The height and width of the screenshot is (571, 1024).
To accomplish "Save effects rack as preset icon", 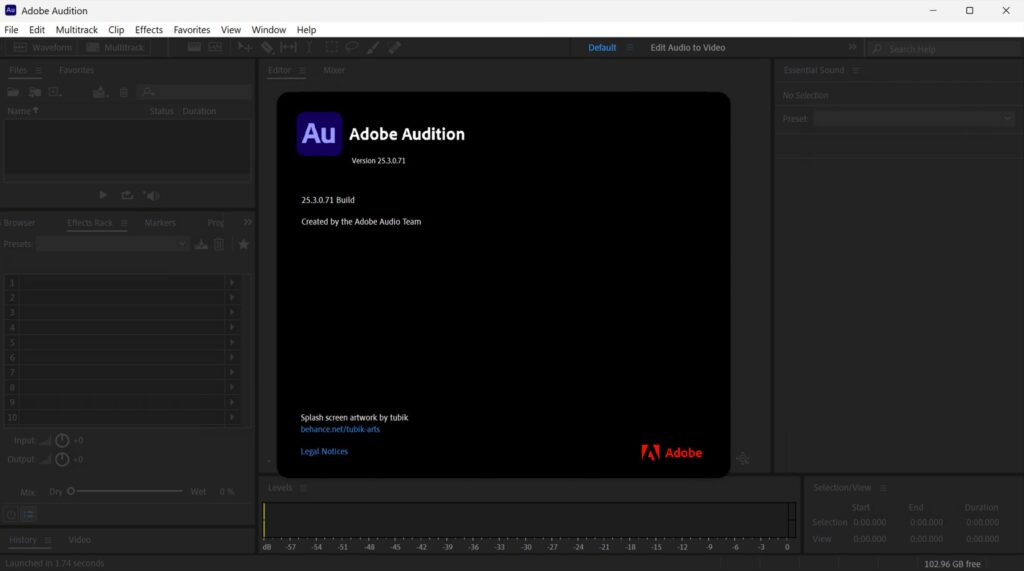I will click(x=202, y=244).
